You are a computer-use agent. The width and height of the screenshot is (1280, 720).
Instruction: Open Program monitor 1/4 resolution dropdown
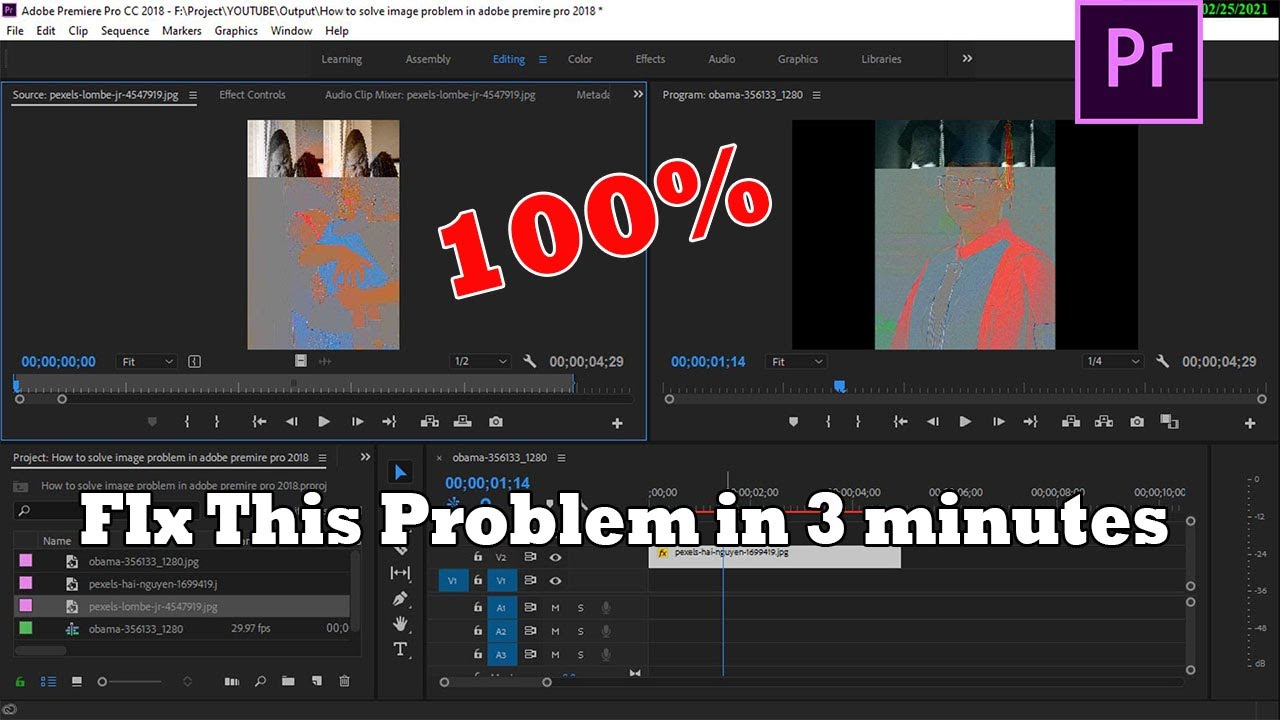1113,362
